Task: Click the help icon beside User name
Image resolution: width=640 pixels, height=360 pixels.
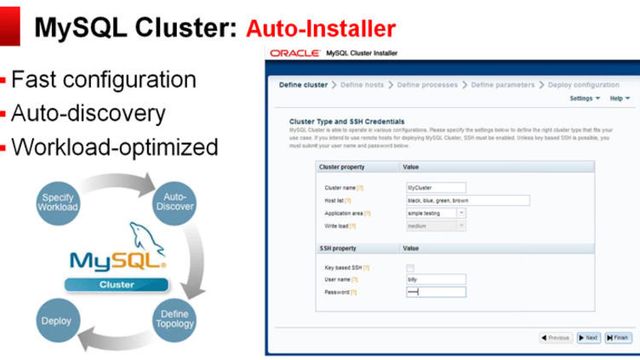Action: point(355,280)
